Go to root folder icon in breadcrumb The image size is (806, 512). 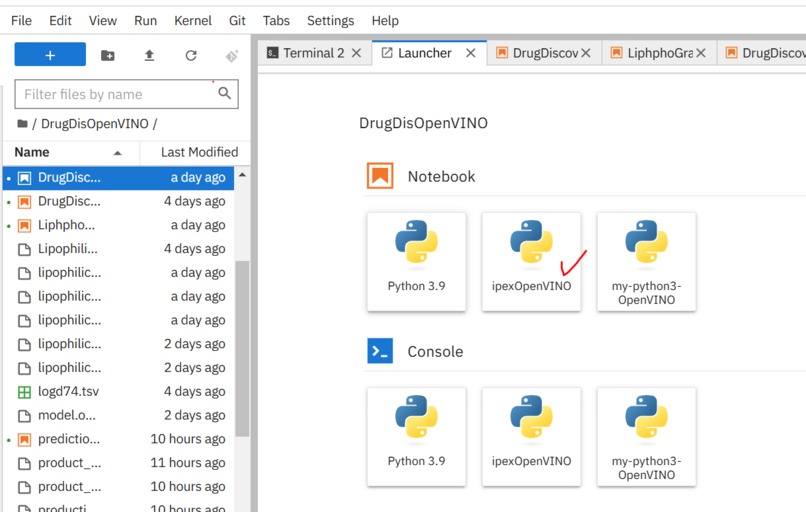click(22, 123)
